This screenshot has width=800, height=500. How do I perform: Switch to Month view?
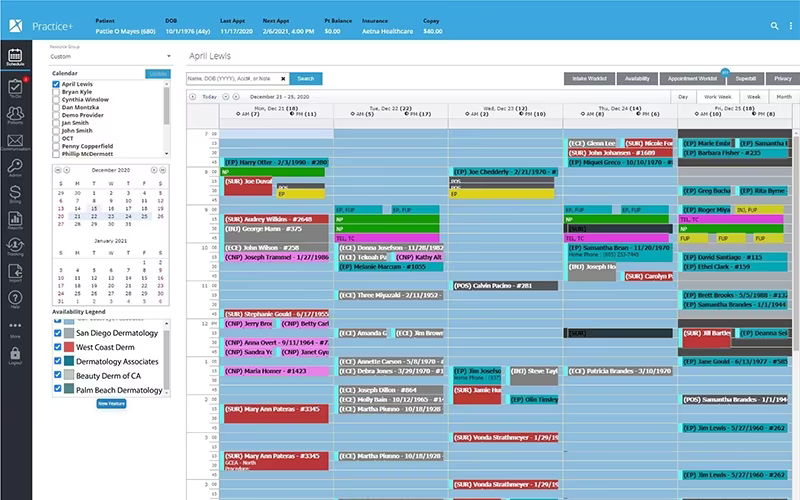[x=784, y=96]
